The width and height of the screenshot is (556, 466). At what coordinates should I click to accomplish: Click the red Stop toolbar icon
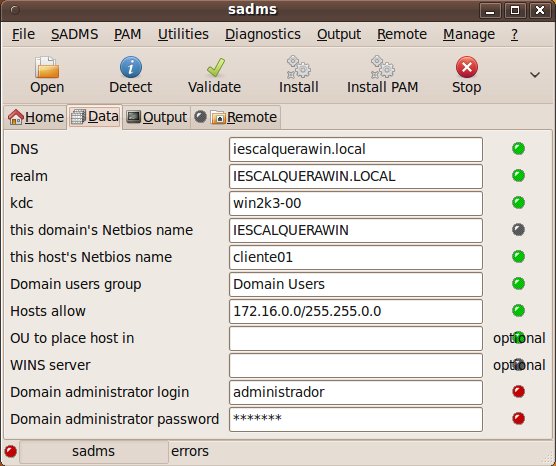point(467,67)
